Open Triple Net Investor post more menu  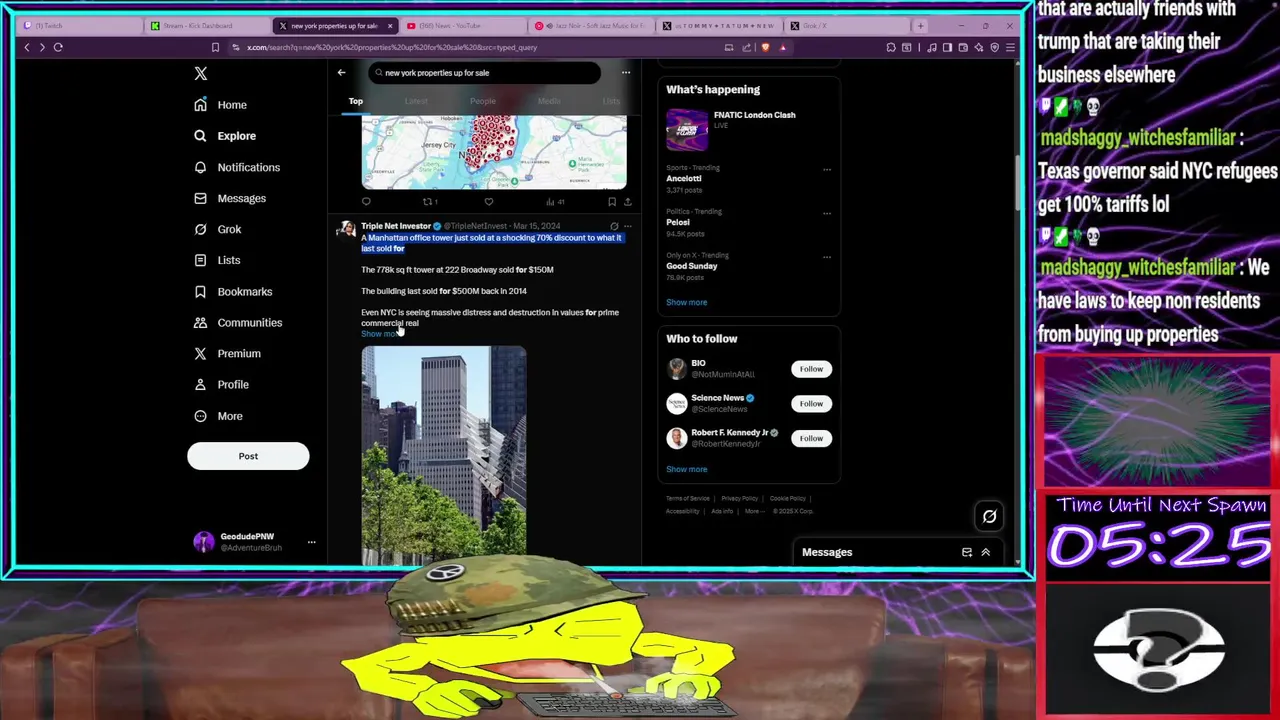point(628,226)
